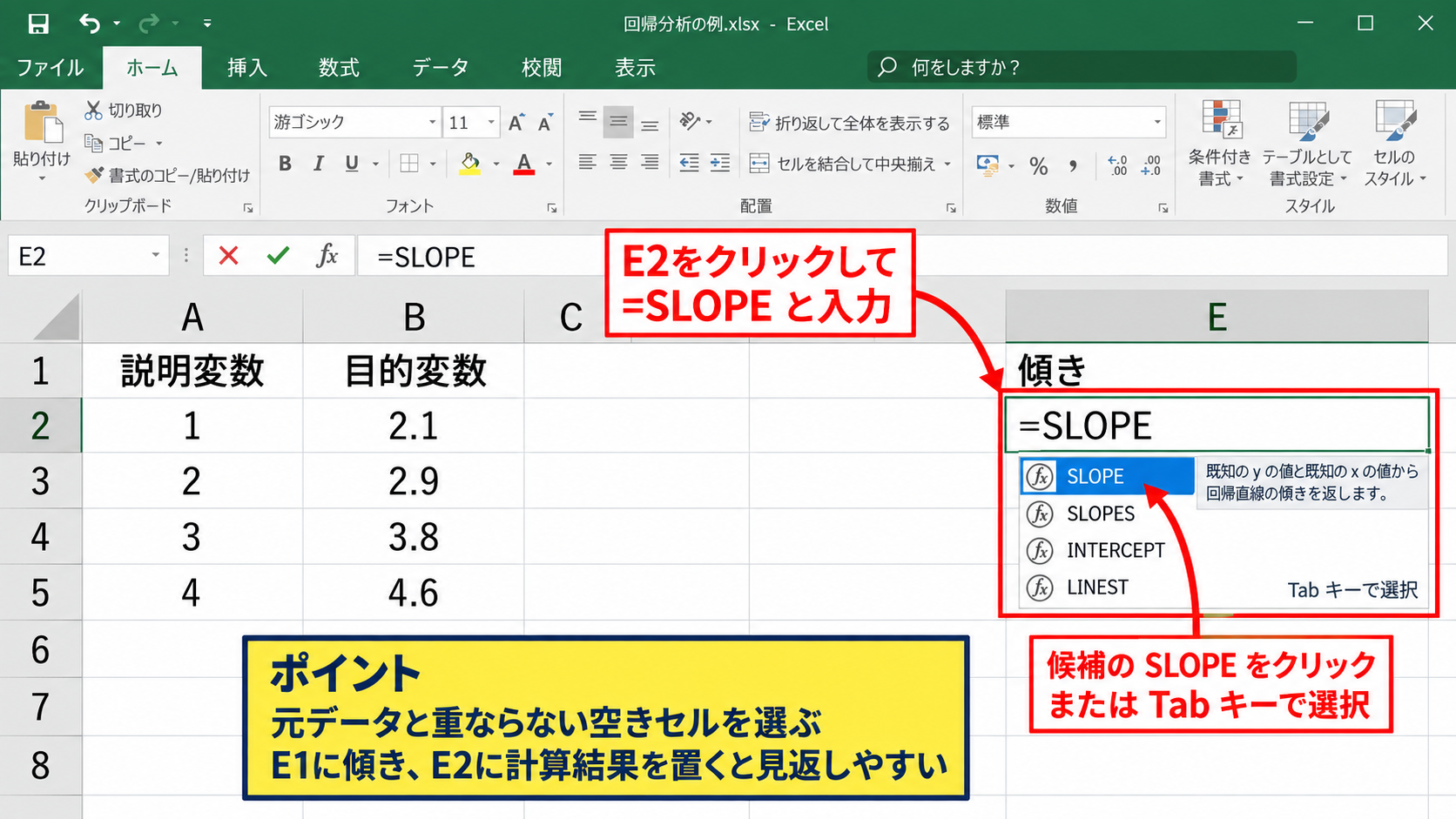Open the font color dropdown arrow
The image size is (1456, 819).
pos(549,164)
